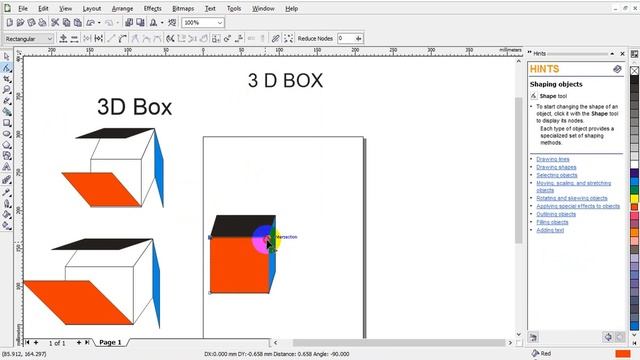Click the Reduce Nodes value field

(345, 38)
